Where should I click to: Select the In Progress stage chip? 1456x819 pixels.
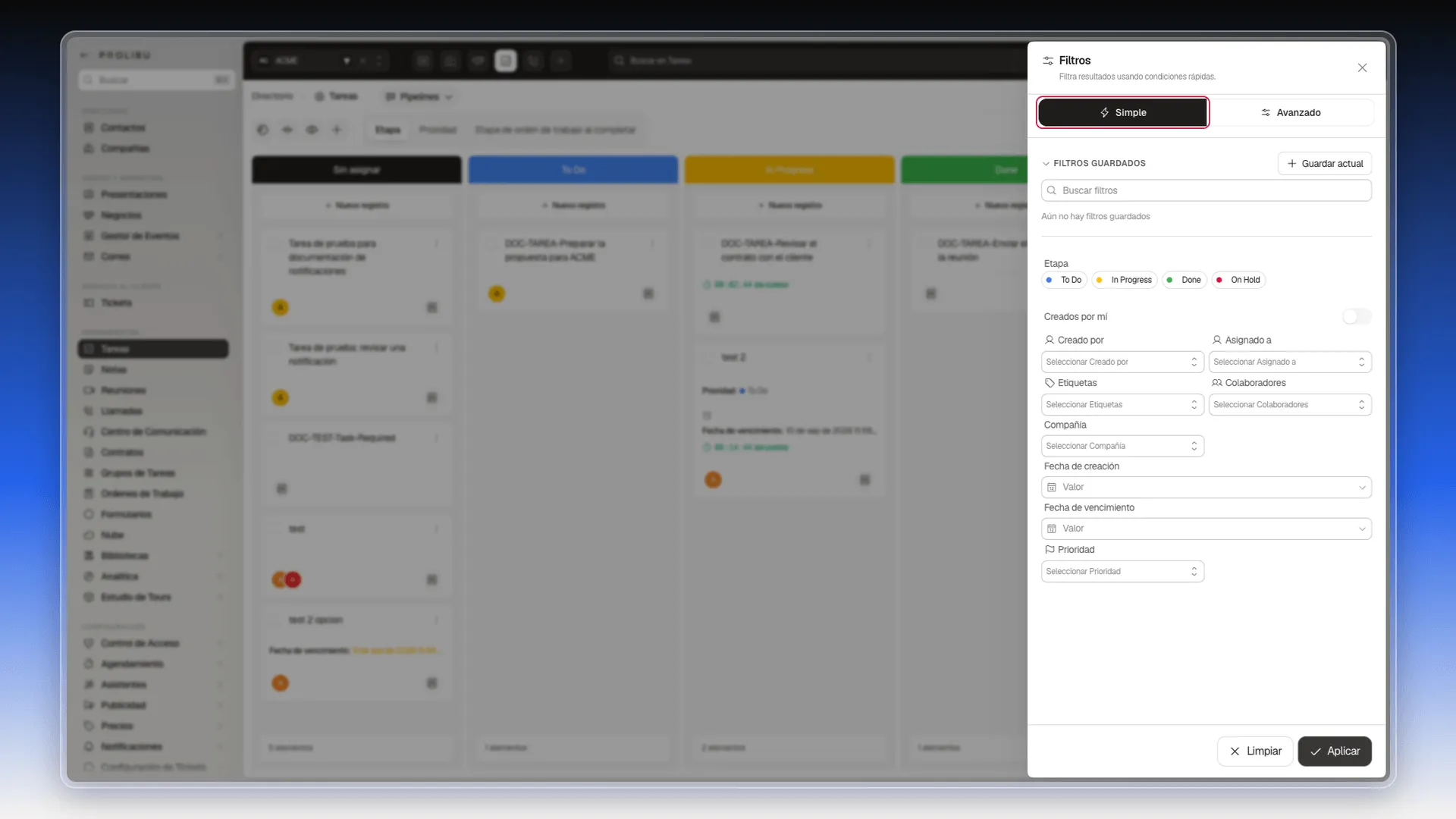1125,280
